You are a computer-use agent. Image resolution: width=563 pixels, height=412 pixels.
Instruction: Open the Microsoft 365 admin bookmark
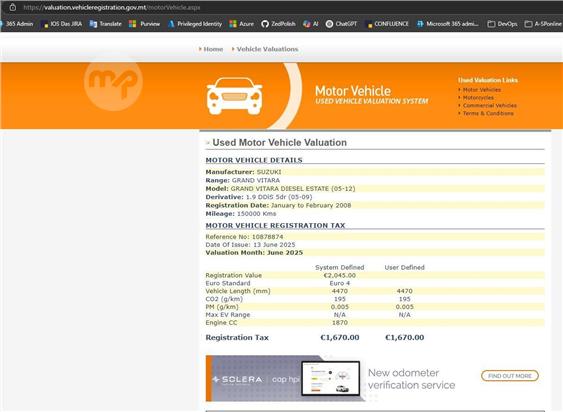tap(447, 24)
